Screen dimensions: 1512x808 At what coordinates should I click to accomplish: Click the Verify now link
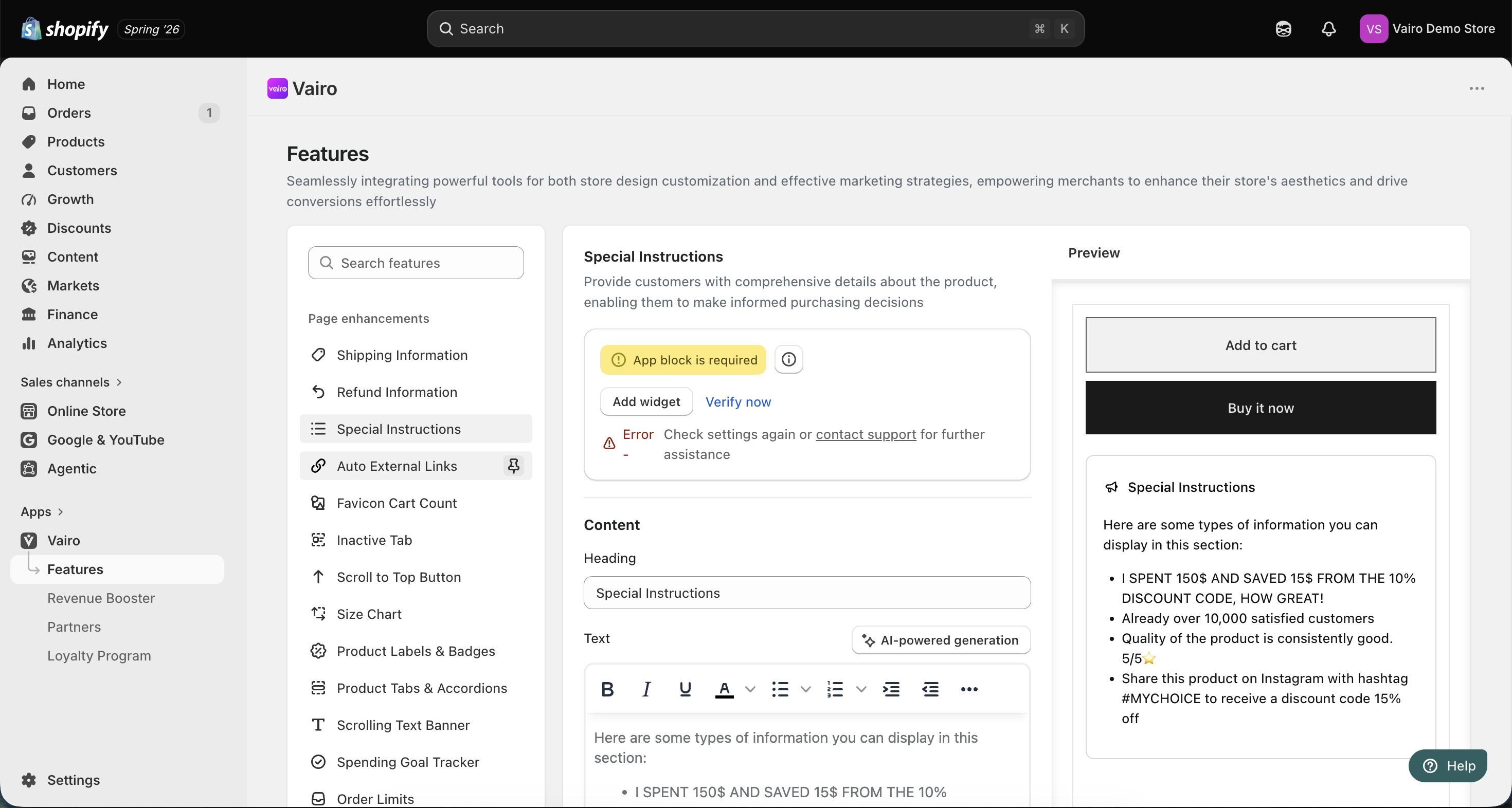pos(738,402)
